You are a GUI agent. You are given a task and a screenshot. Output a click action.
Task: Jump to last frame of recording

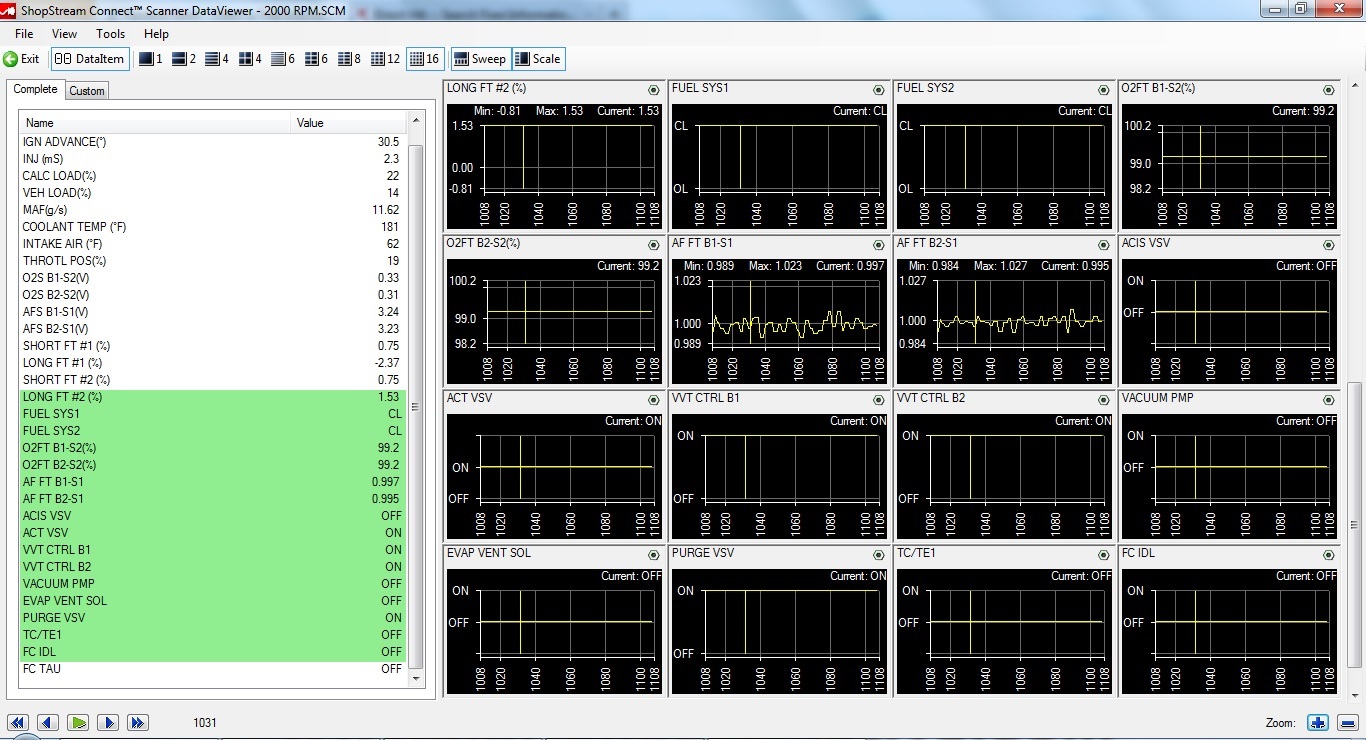tap(138, 722)
